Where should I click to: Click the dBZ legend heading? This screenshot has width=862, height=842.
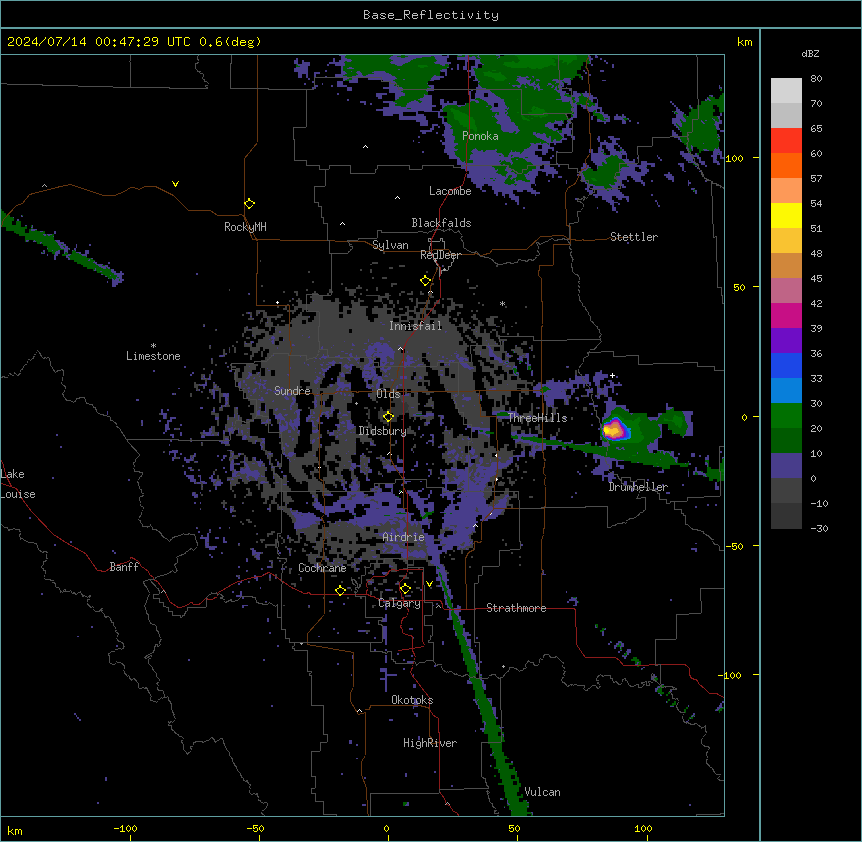810,53
